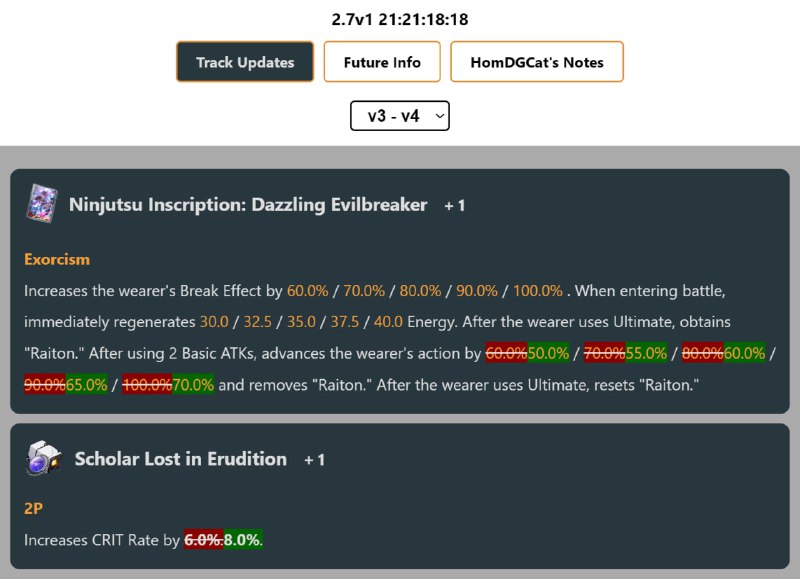
Task: Click the green 70.0% action advance value
Action: click(193, 385)
